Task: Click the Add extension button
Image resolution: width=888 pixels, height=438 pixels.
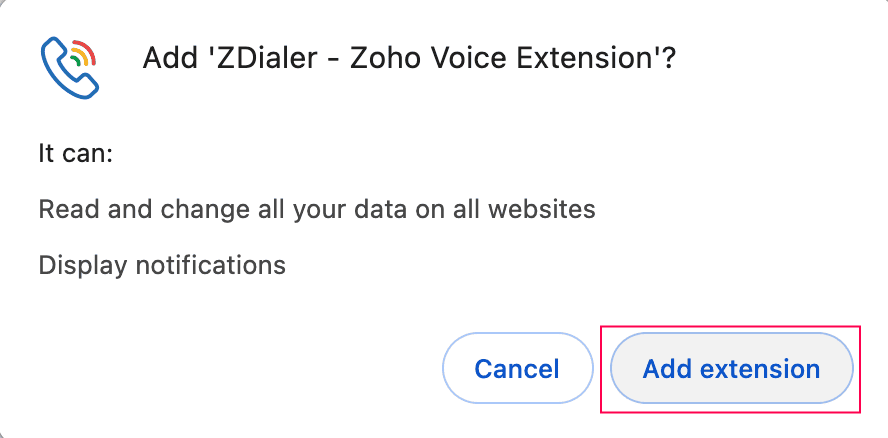Action: click(731, 369)
